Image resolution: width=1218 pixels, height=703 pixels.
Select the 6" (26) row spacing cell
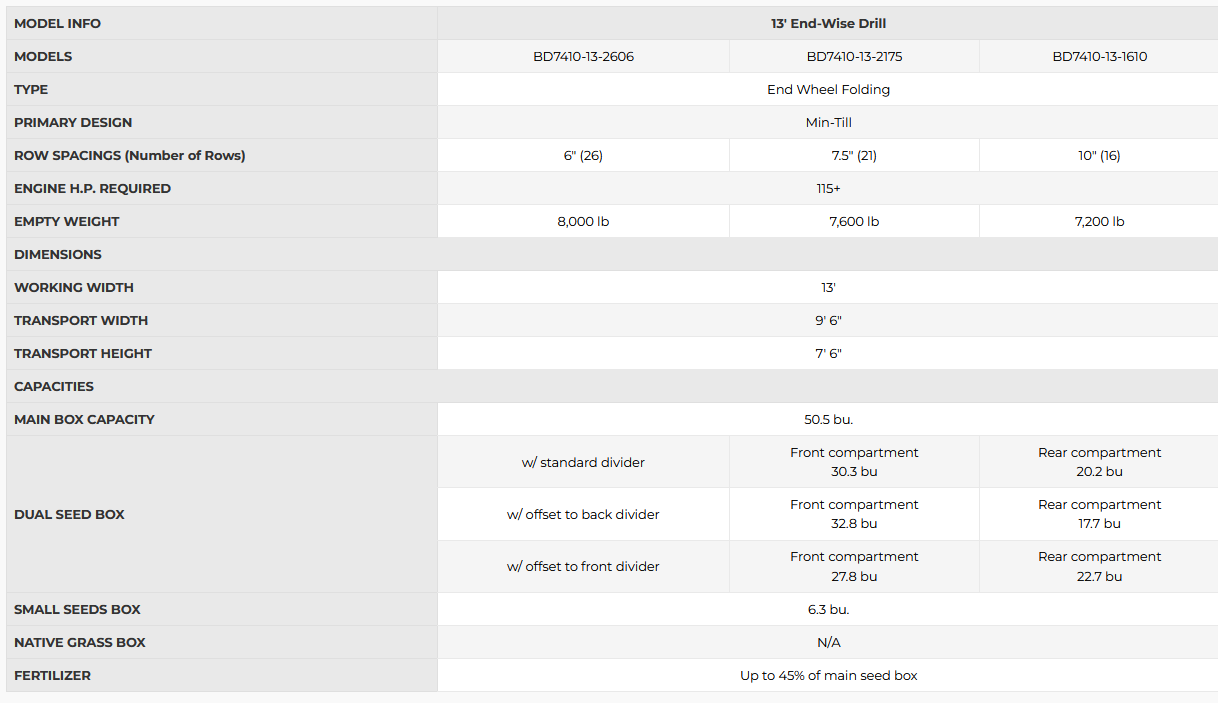coord(583,156)
